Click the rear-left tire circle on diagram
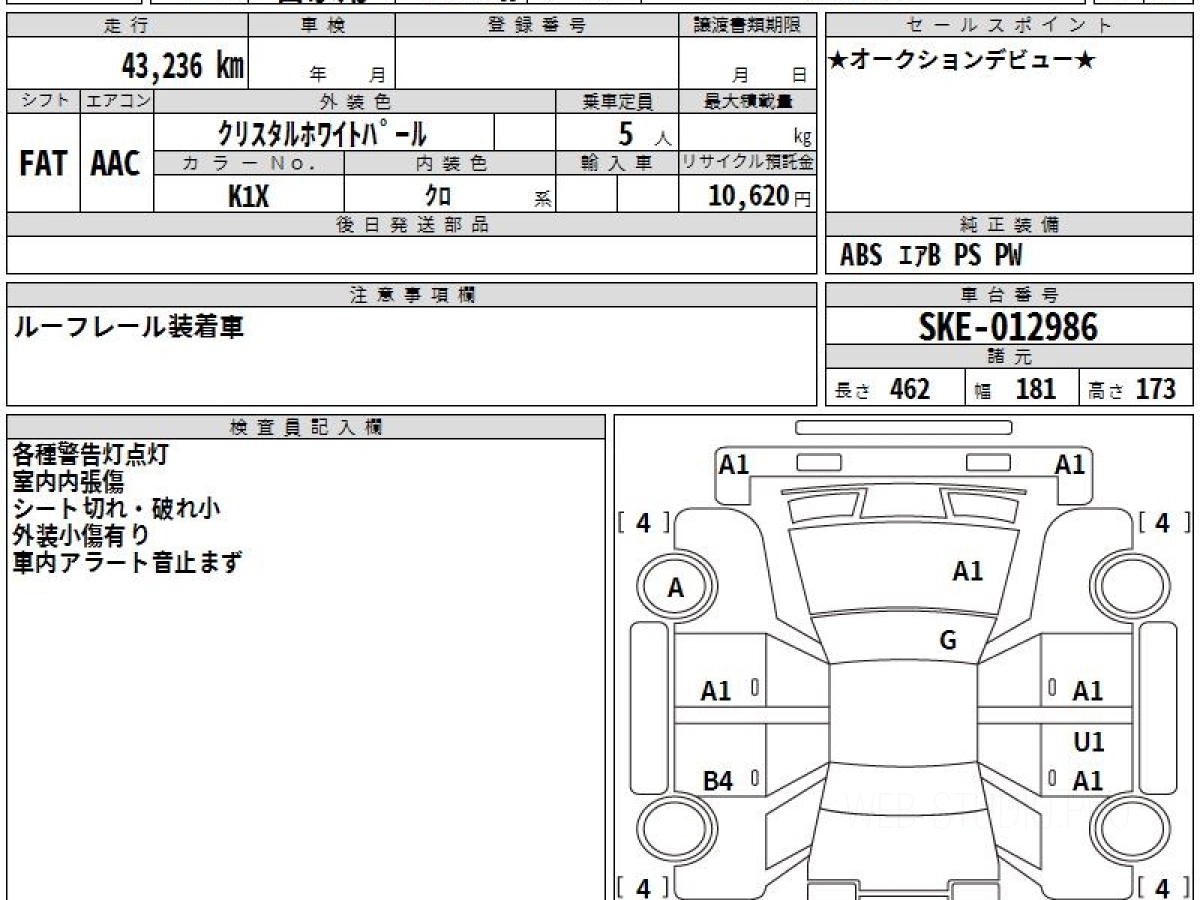This screenshot has width=1200, height=900. coord(675,829)
